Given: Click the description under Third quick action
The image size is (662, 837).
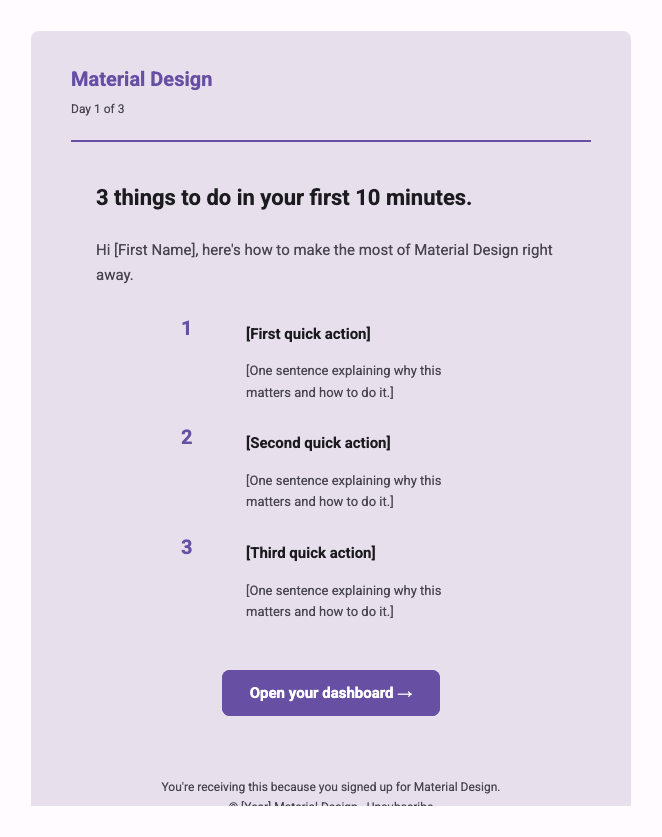Looking at the screenshot, I should point(343,601).
